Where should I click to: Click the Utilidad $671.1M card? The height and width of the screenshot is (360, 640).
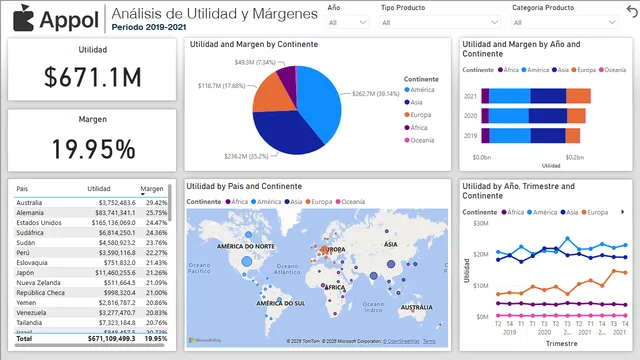[x=92, y=69]
